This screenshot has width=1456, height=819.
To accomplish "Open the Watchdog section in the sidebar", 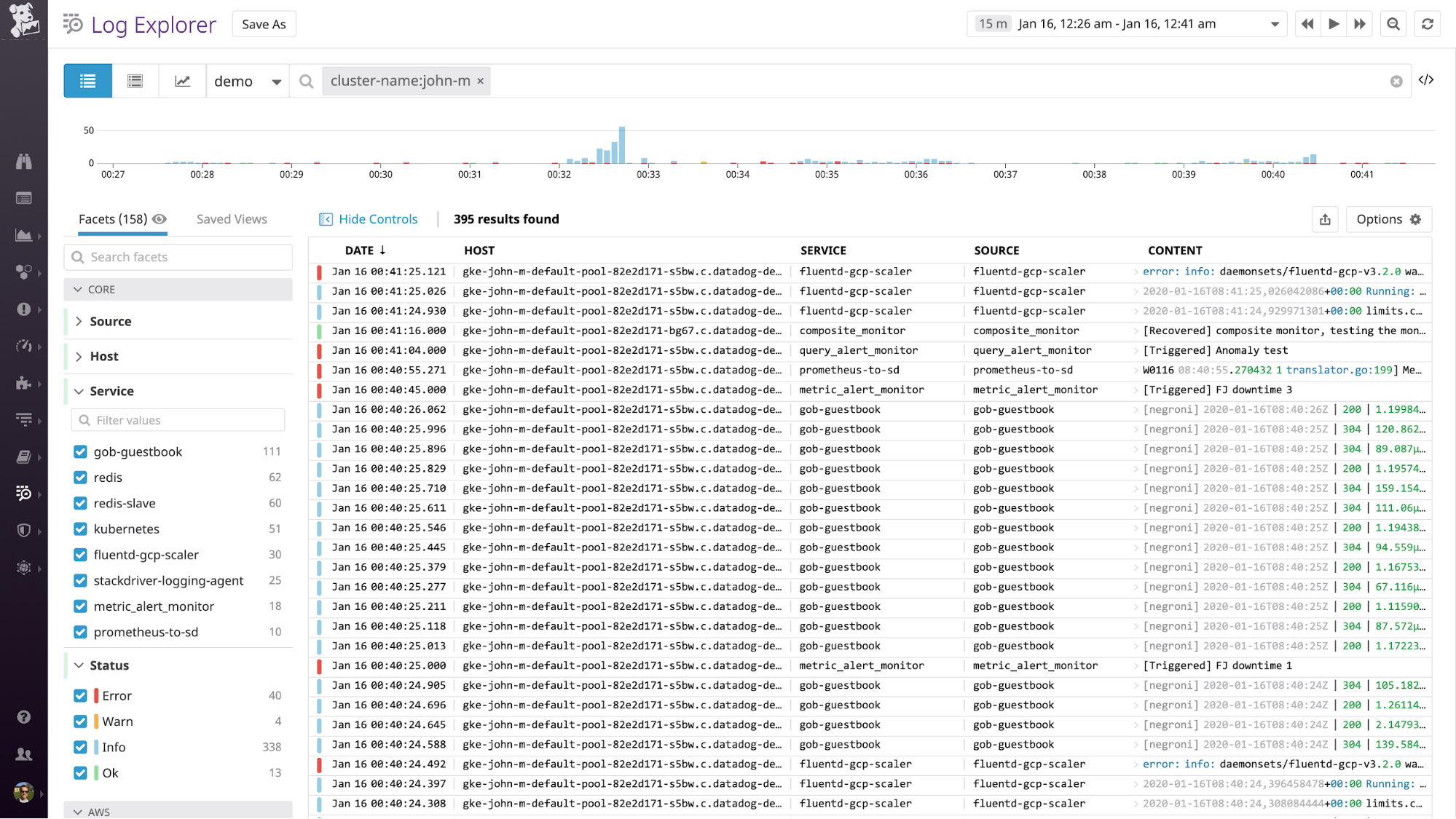I will tap(24, 161).
